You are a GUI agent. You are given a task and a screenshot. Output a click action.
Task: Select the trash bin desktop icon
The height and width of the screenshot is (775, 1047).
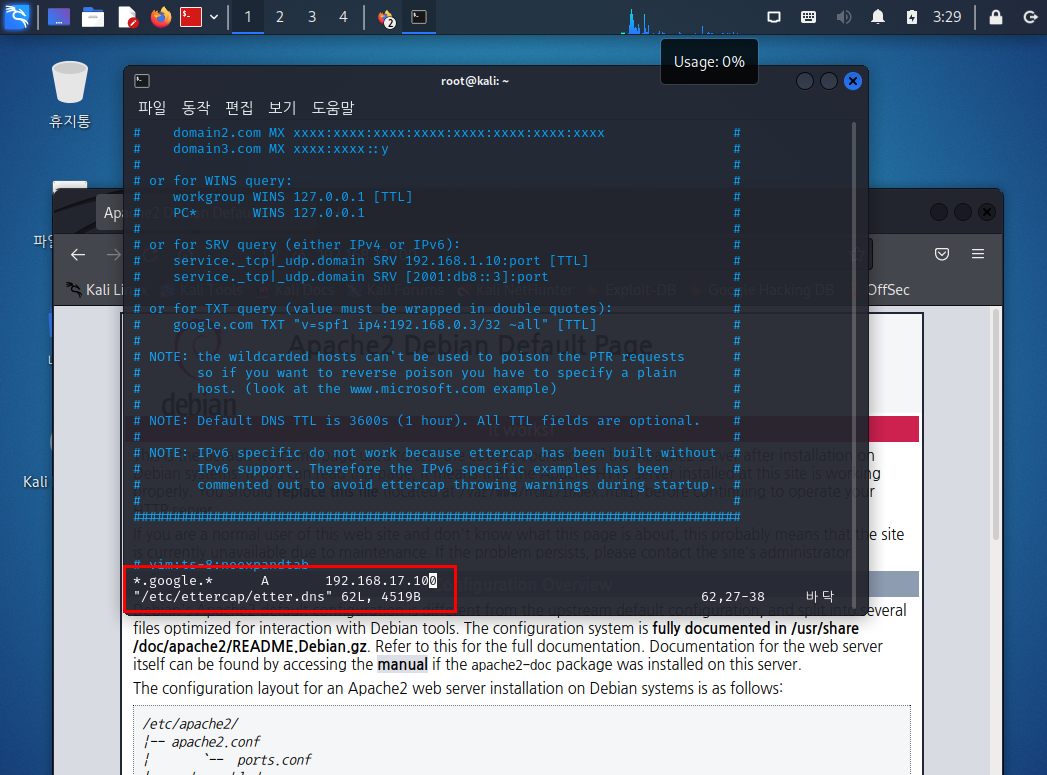(69, 93)
